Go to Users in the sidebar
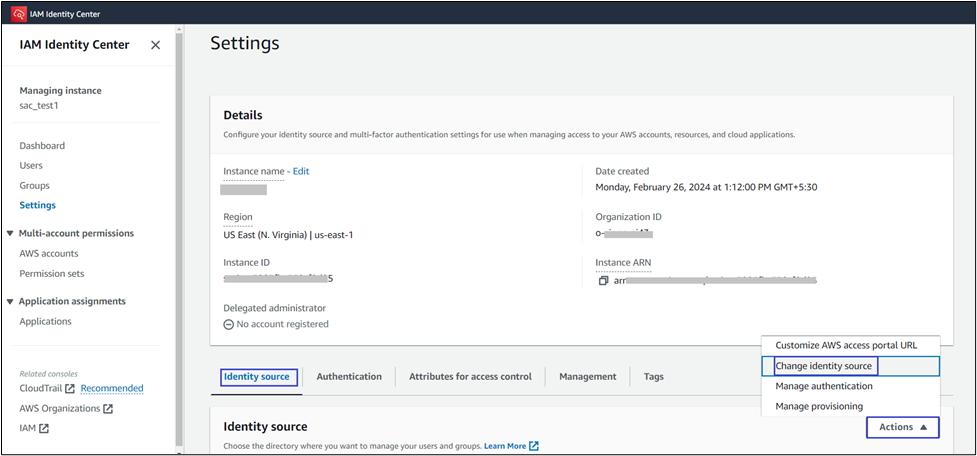 (x=31, y=165)
